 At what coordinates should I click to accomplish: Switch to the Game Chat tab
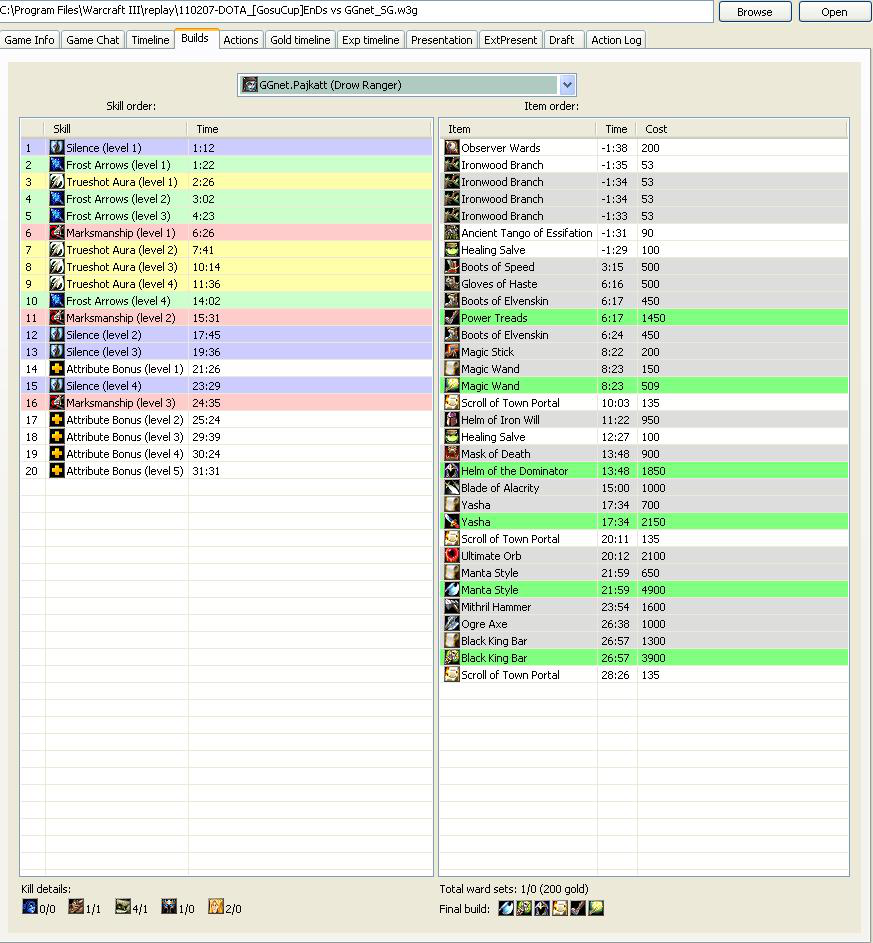(x=93, y=40)
